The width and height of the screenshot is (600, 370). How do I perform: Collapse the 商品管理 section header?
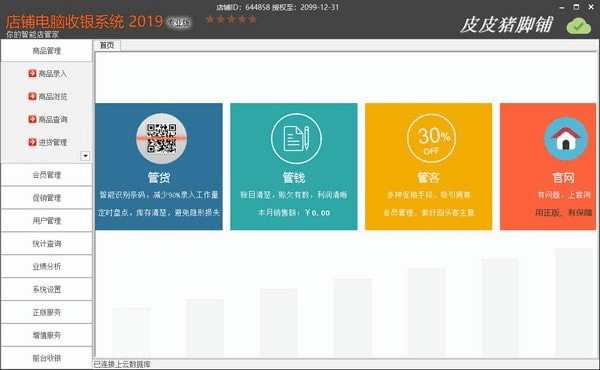pos(46,51)
